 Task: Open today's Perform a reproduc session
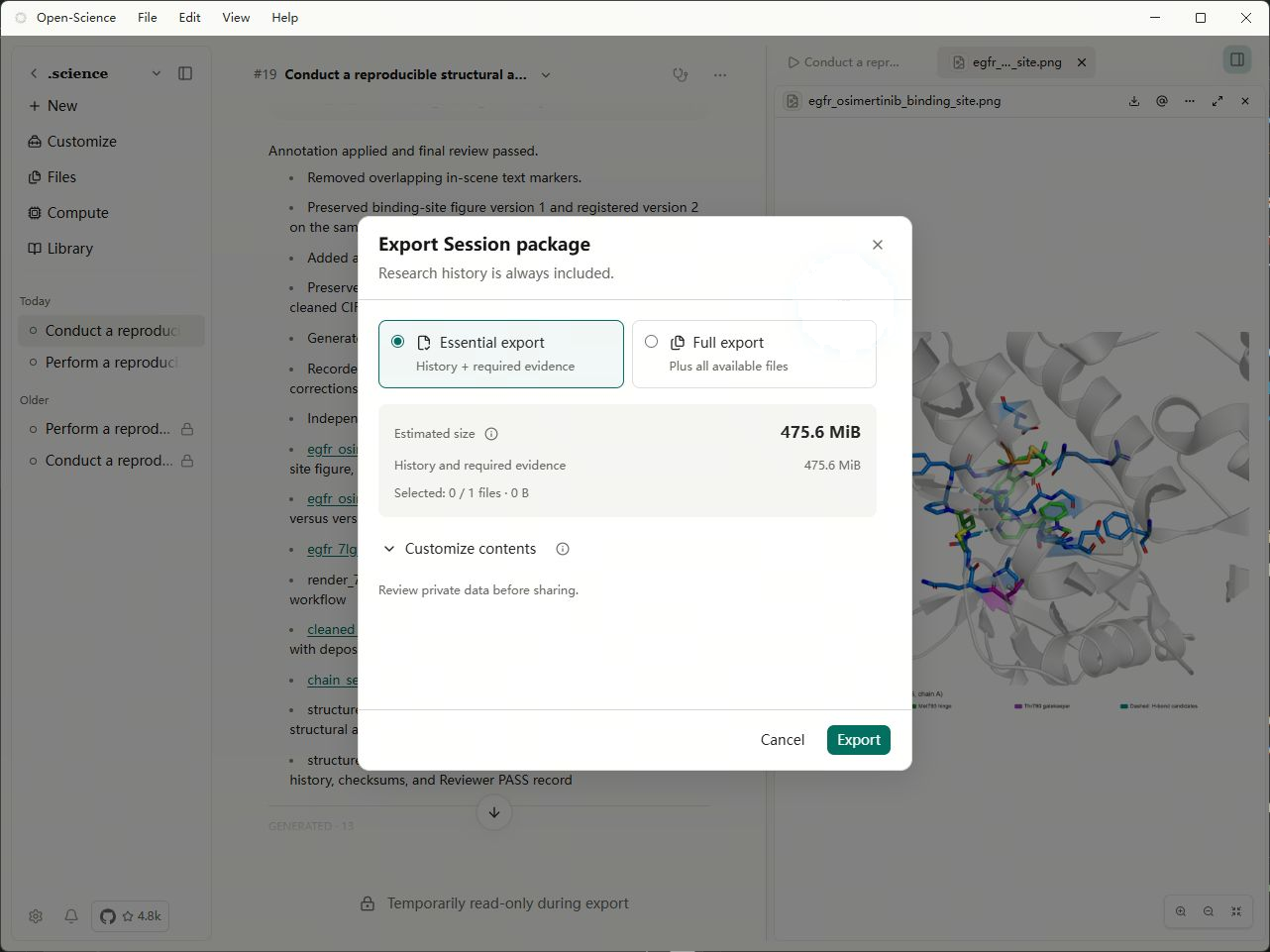[x=111, y=363]
